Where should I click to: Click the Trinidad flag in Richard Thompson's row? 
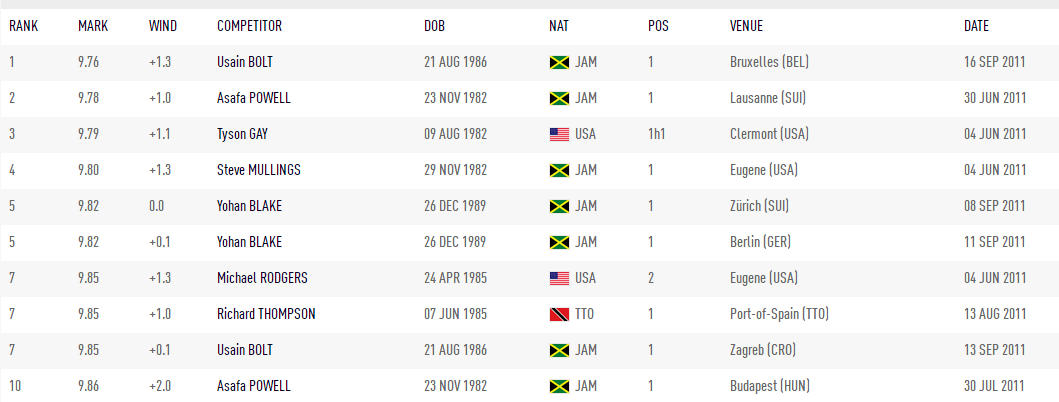coord(559,314)
